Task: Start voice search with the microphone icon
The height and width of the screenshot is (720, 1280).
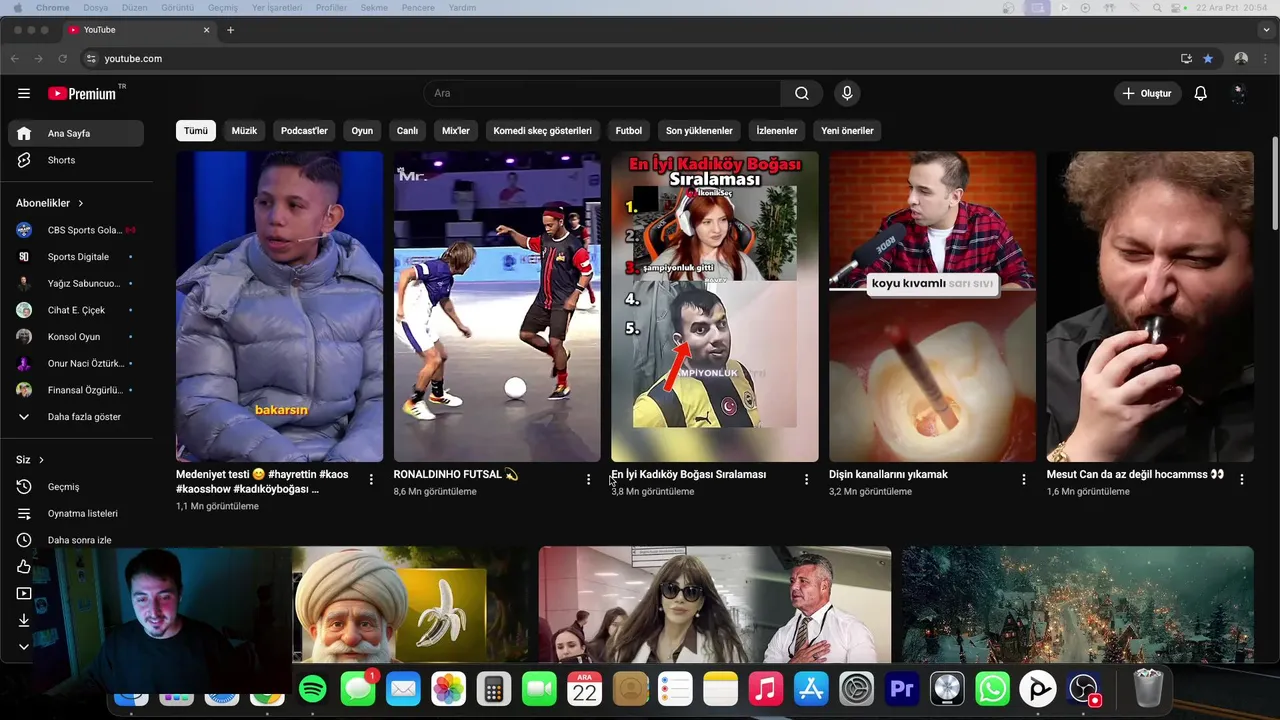Action: 847,93
